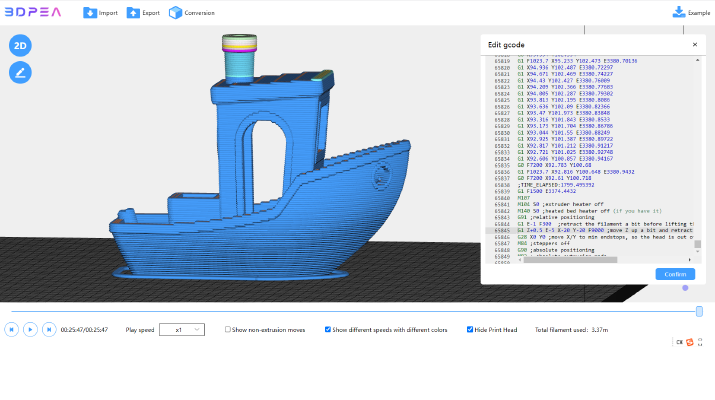Viewport: 715px width, 400px height.
Task: Open the Export option
Action: click(143, 13)
